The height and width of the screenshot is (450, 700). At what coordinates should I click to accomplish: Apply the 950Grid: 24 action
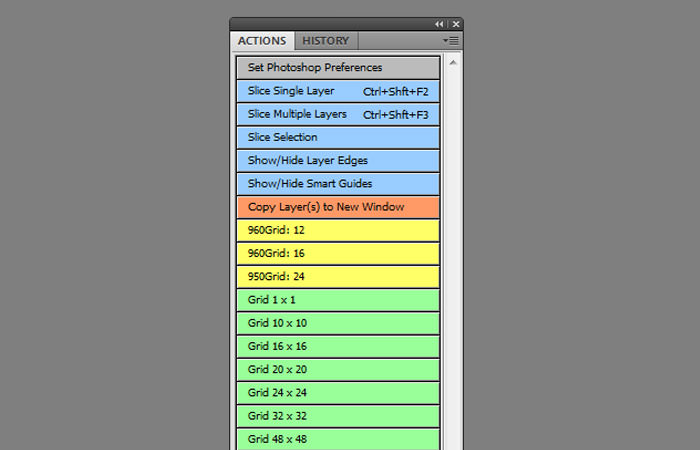(x=338, y=277)
